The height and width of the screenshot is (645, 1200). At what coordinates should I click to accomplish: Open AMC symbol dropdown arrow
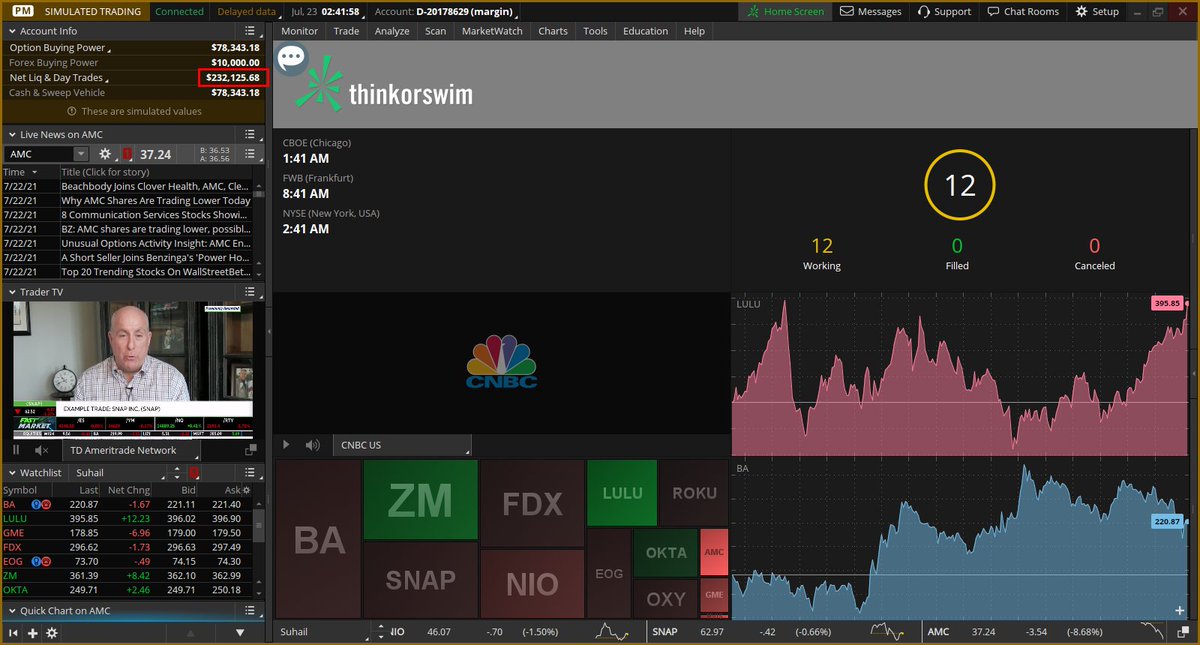tap(81, 154)
